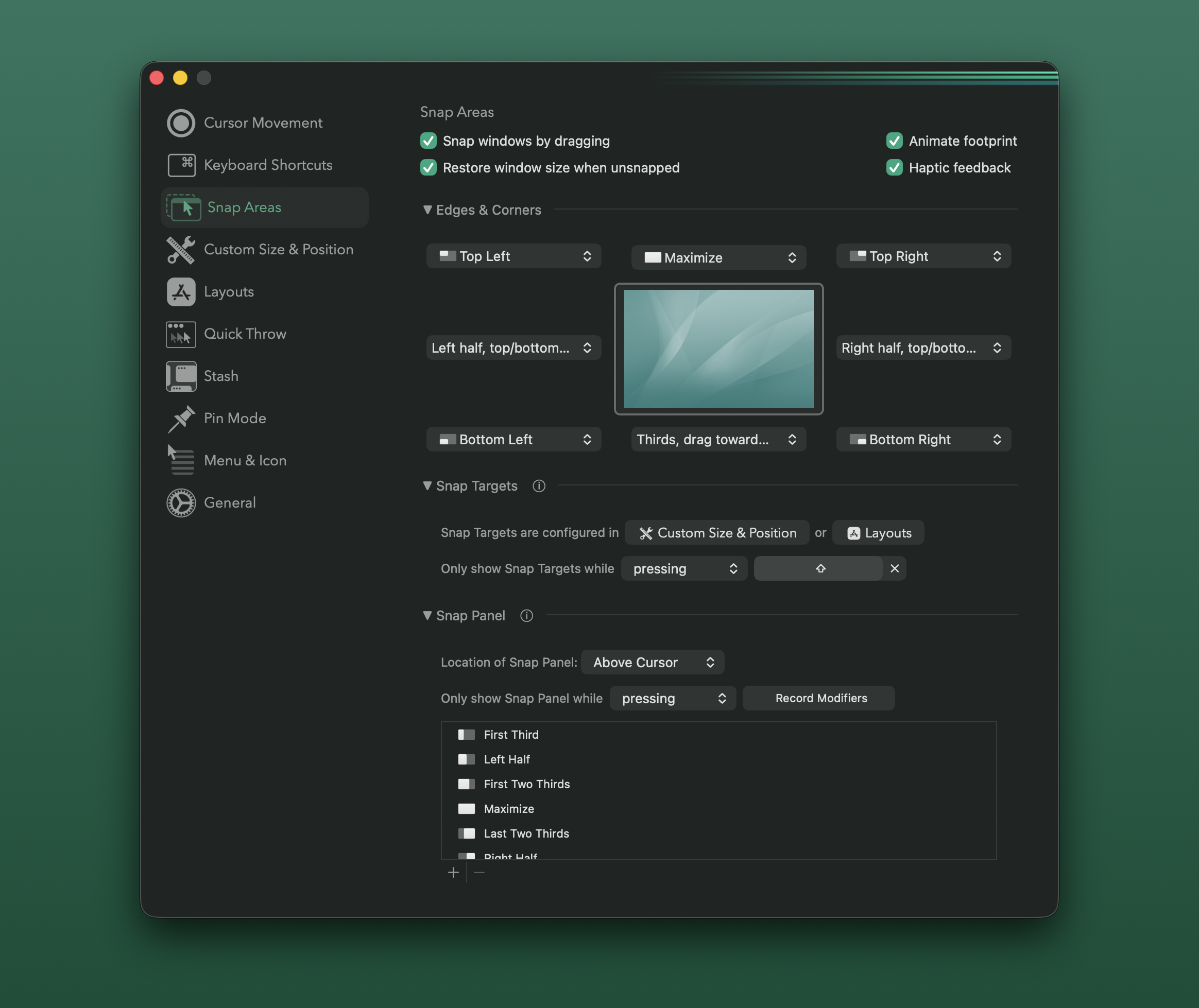Switch to the Snap Areas pane

pos(264,207)
